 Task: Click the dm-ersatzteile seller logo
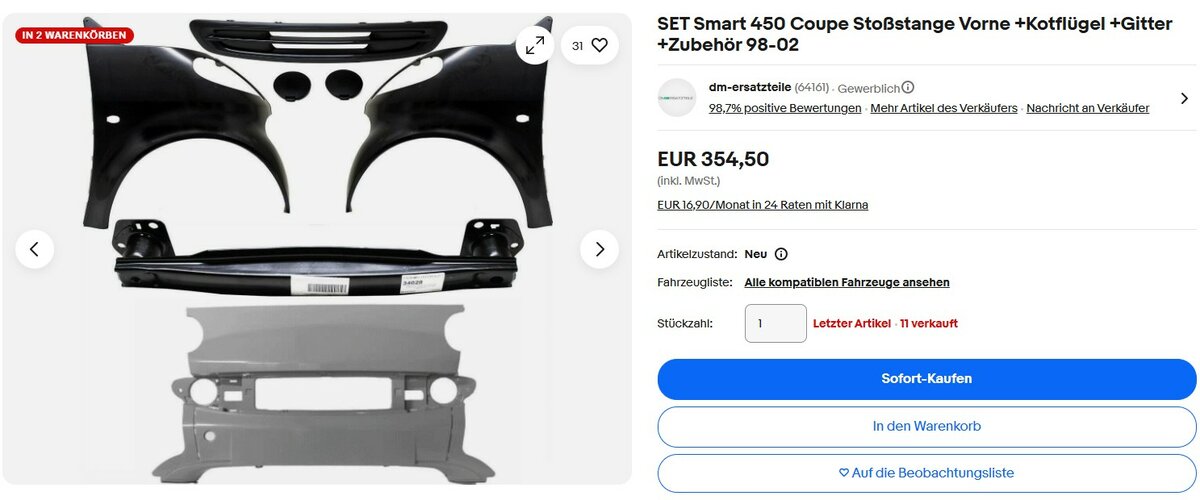pyautogui.click(x=676, y=97)
